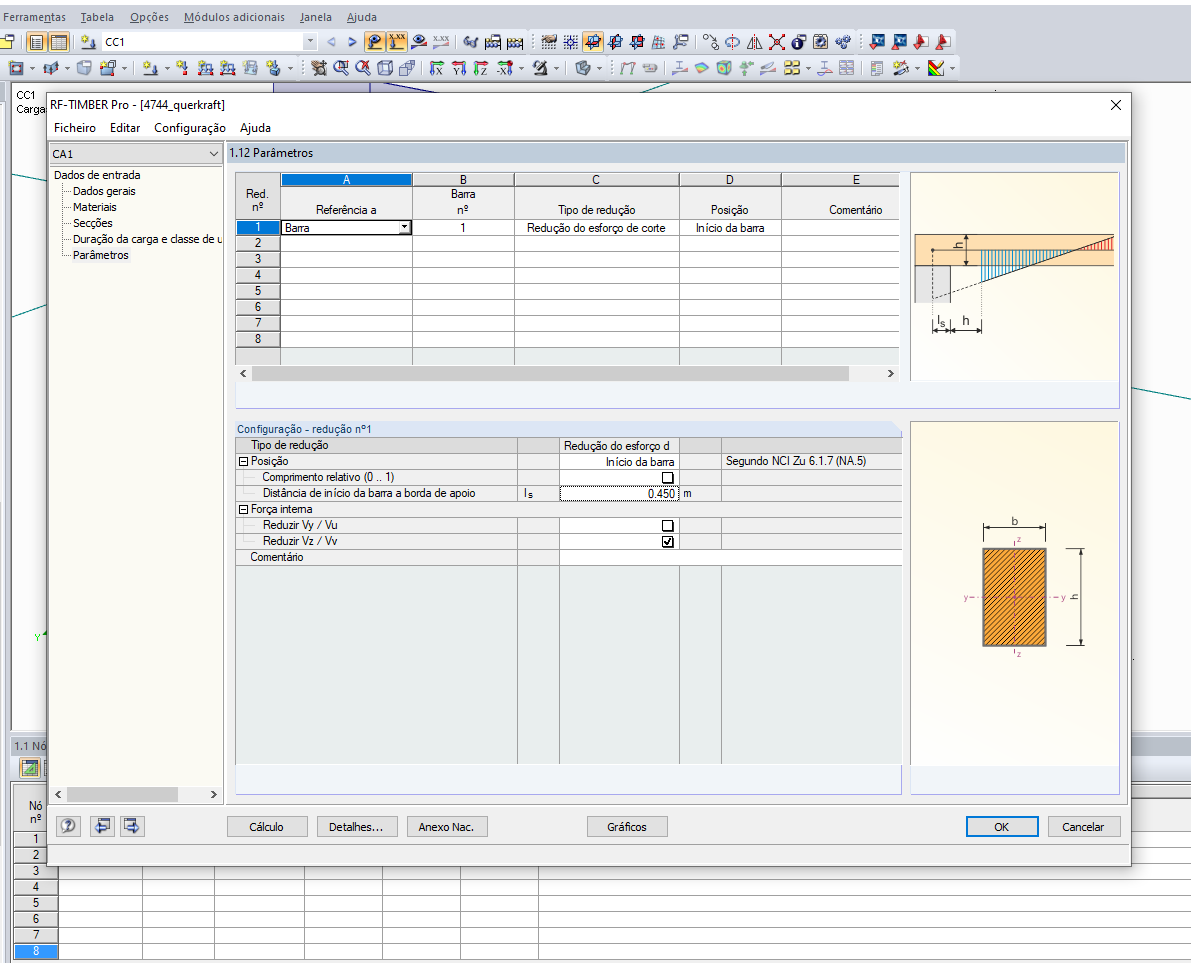This screenshot has width=1191, height=963.
Task: Select Secções in the tree
Action: pyautogui.click(x=93, y=223)
